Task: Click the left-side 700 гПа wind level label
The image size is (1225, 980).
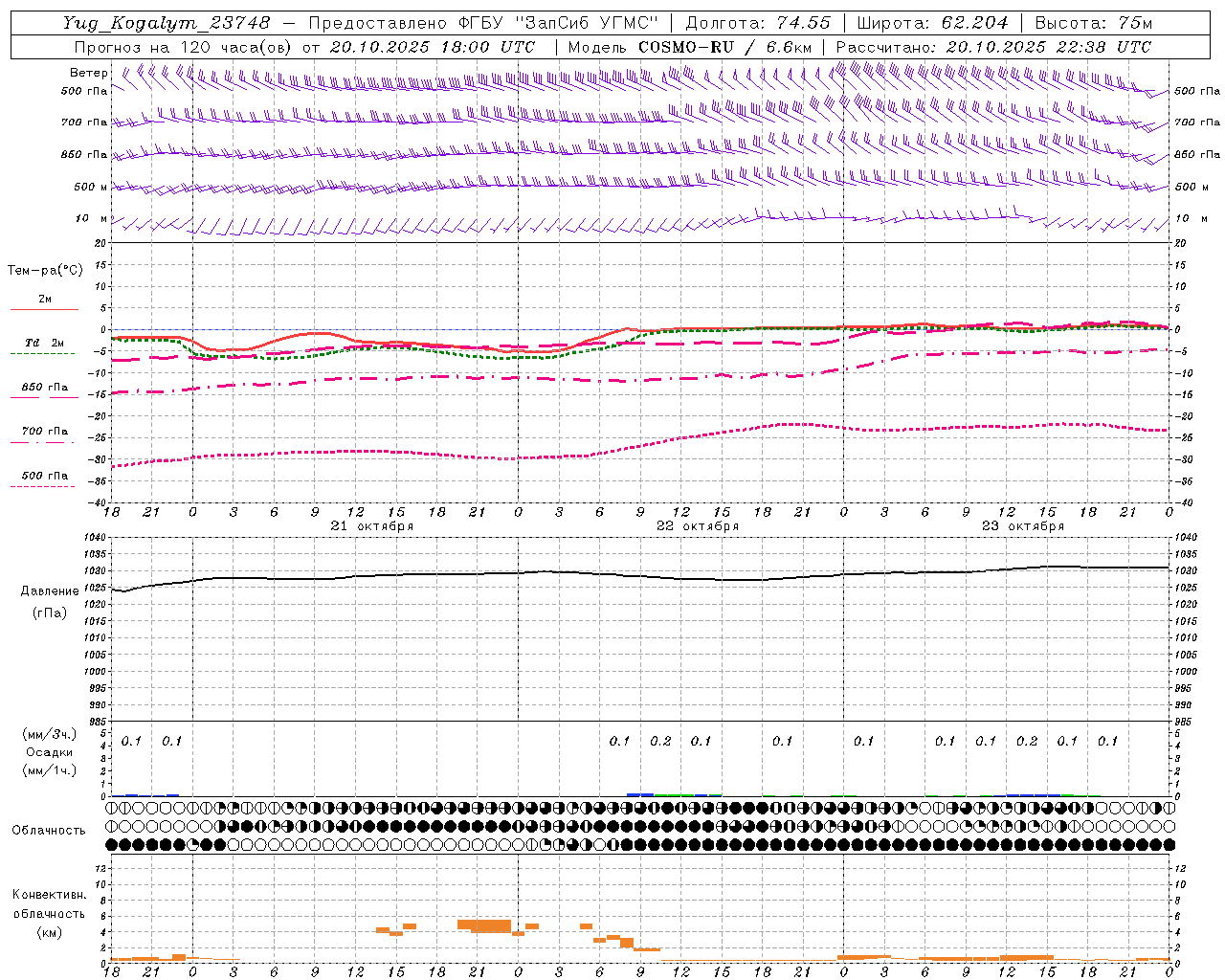Action: (x=84, y=122)
